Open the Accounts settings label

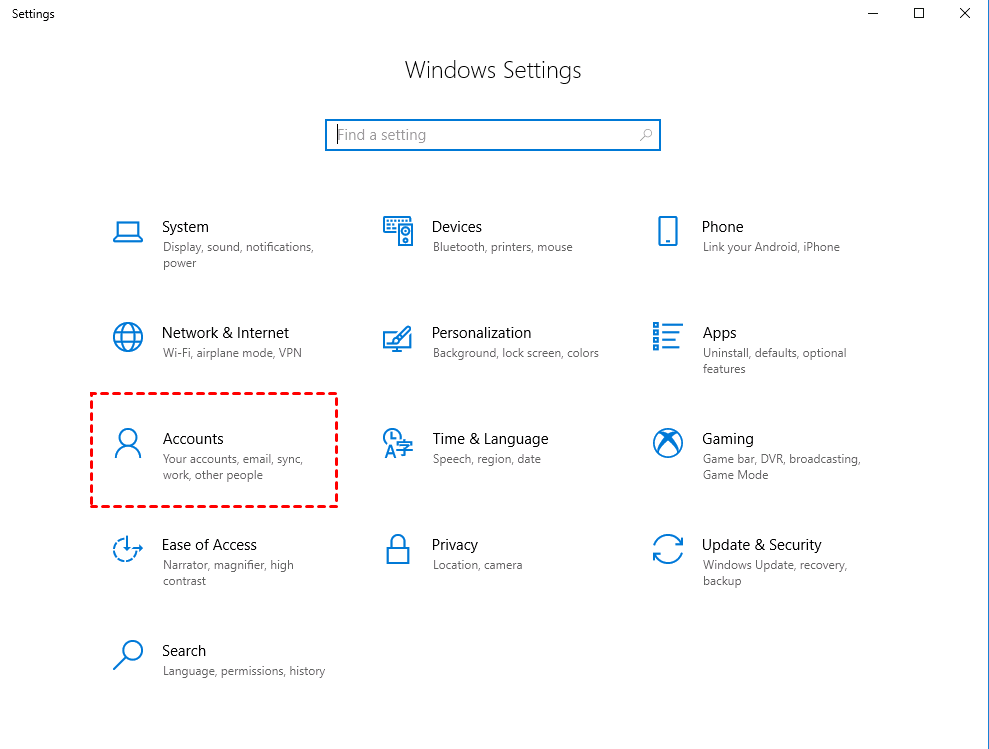point(193,439)
